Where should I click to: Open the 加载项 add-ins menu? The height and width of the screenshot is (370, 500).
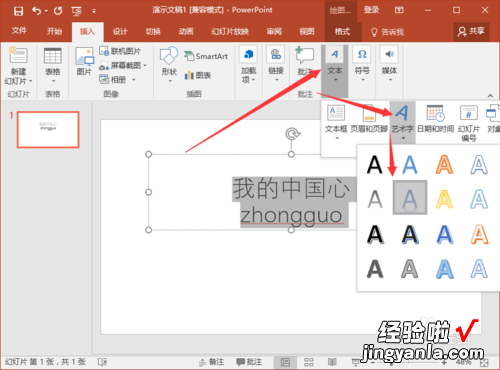[x=249, y=64]
